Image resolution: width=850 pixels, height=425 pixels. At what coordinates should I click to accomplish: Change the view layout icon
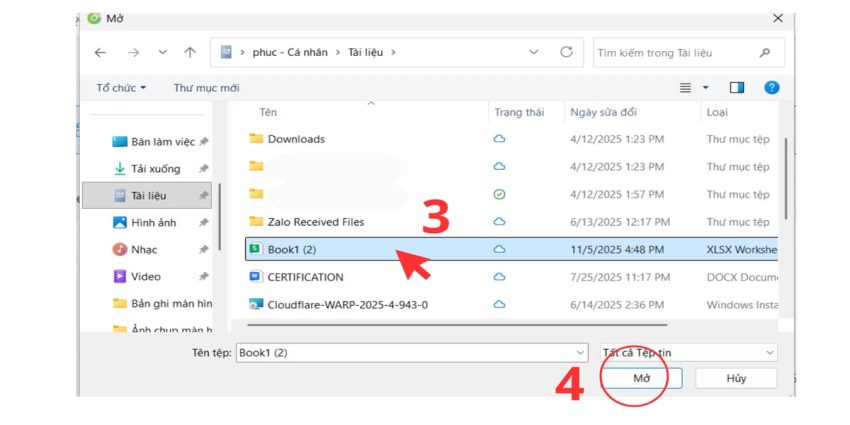[x=686, y=88]
